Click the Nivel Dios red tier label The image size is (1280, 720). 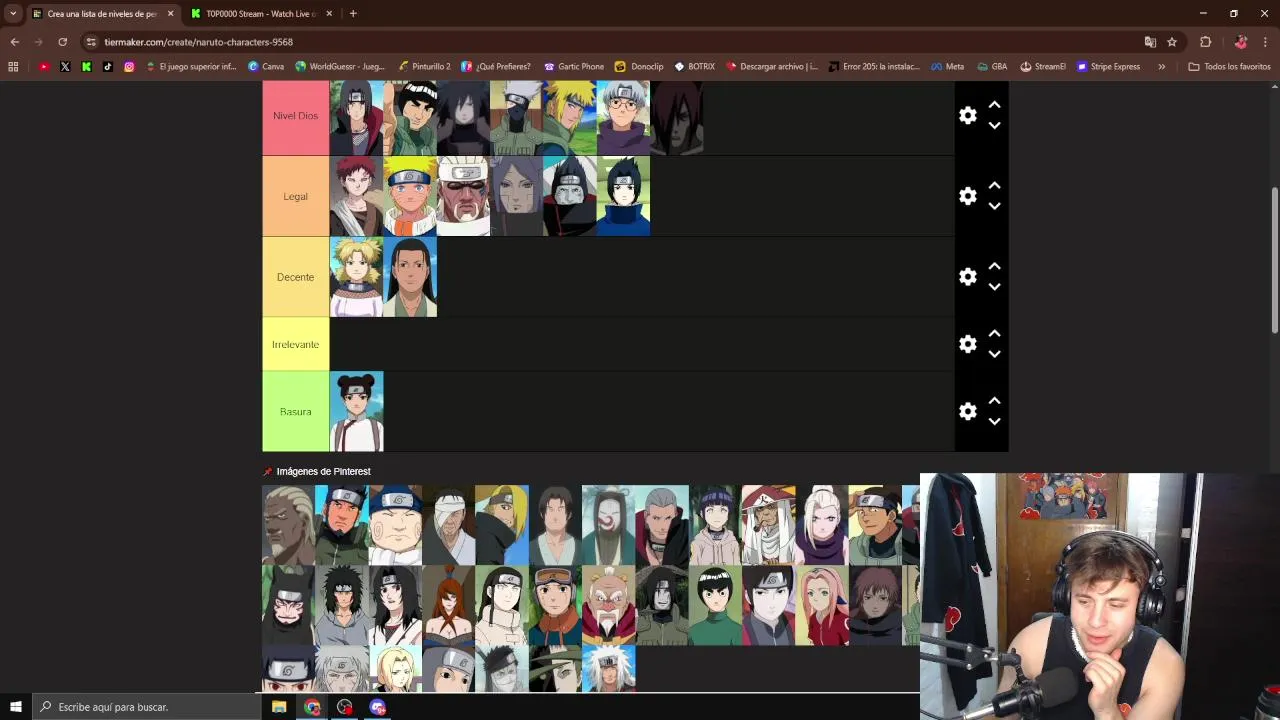click(x=295, y=116)
